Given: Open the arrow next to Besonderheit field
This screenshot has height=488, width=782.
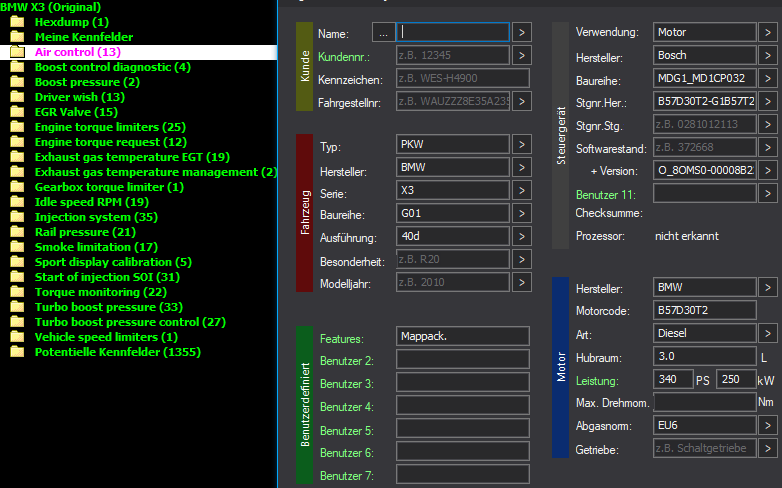Looking at the screenshot, I should (x=522, y=259).
